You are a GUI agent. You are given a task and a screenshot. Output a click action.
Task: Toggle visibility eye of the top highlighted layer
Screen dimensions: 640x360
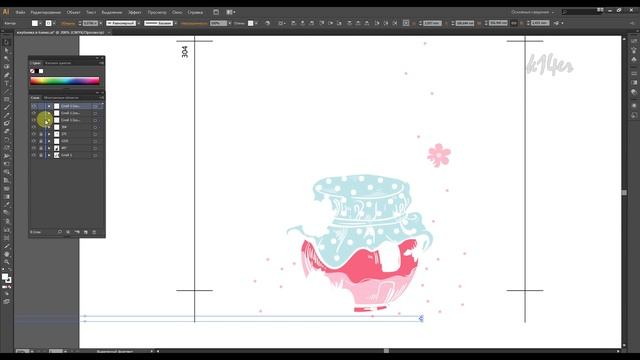[x=34, y=106]
